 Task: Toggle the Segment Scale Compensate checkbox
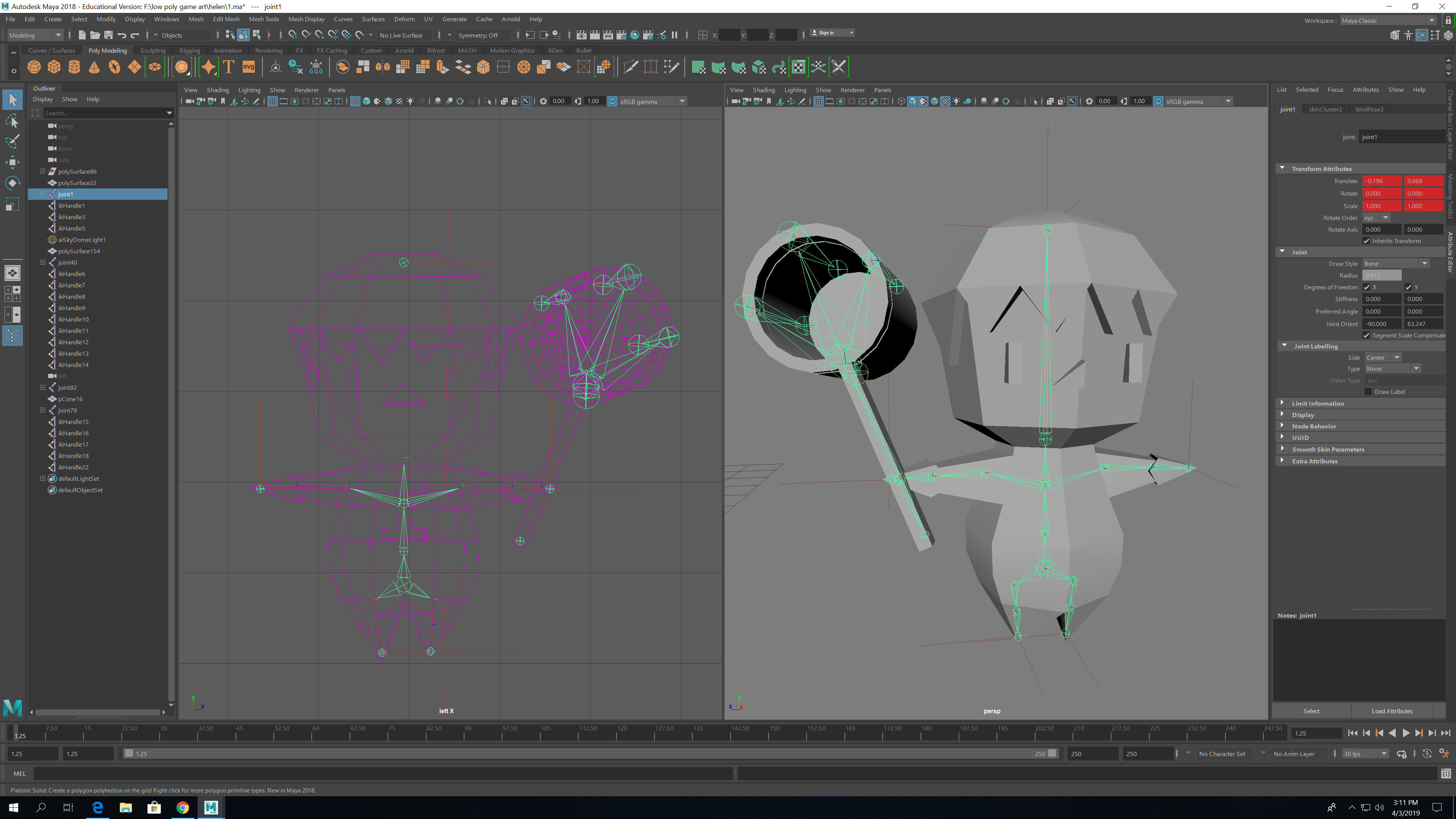point(1367,335)
